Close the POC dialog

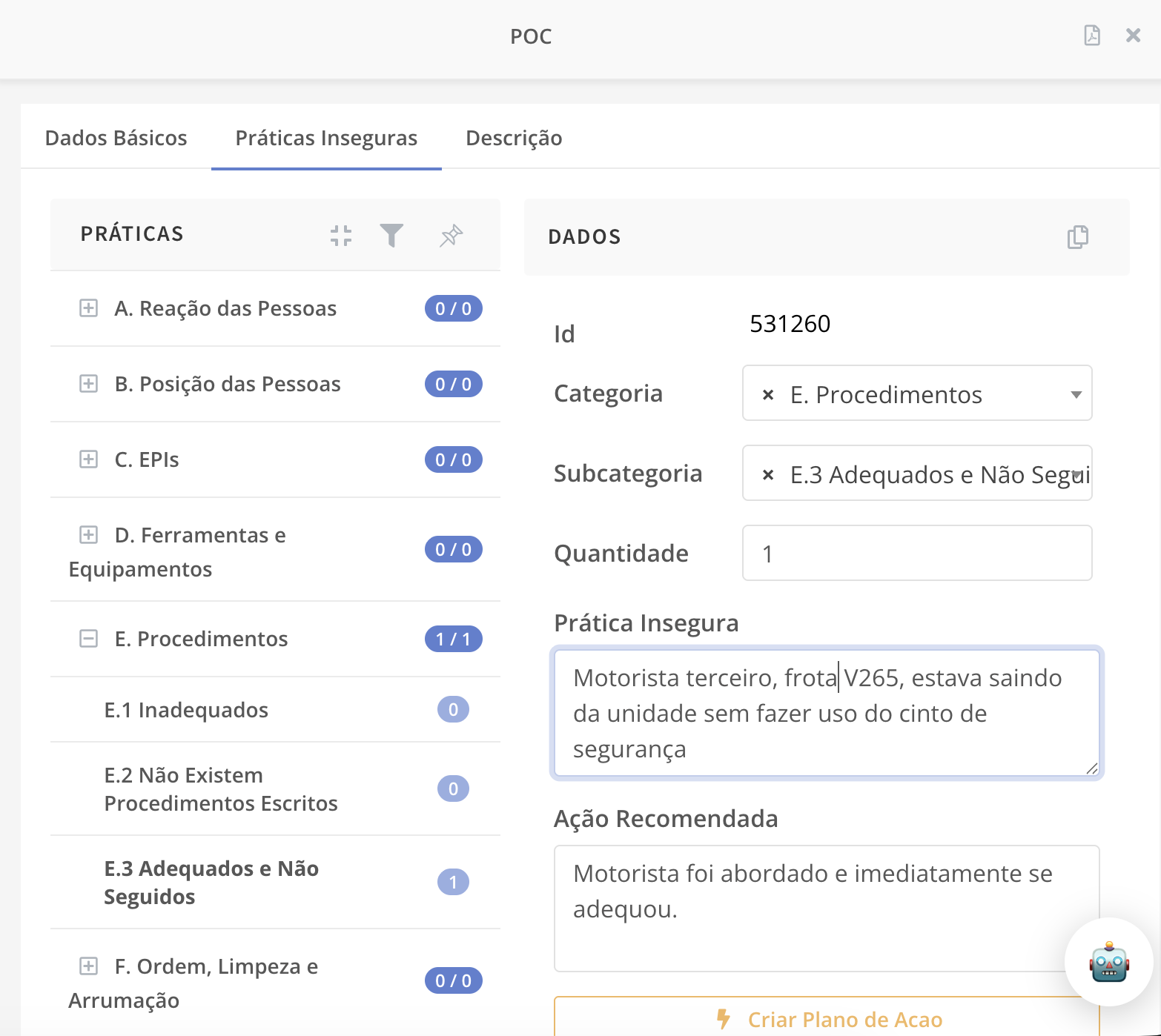1134,35
